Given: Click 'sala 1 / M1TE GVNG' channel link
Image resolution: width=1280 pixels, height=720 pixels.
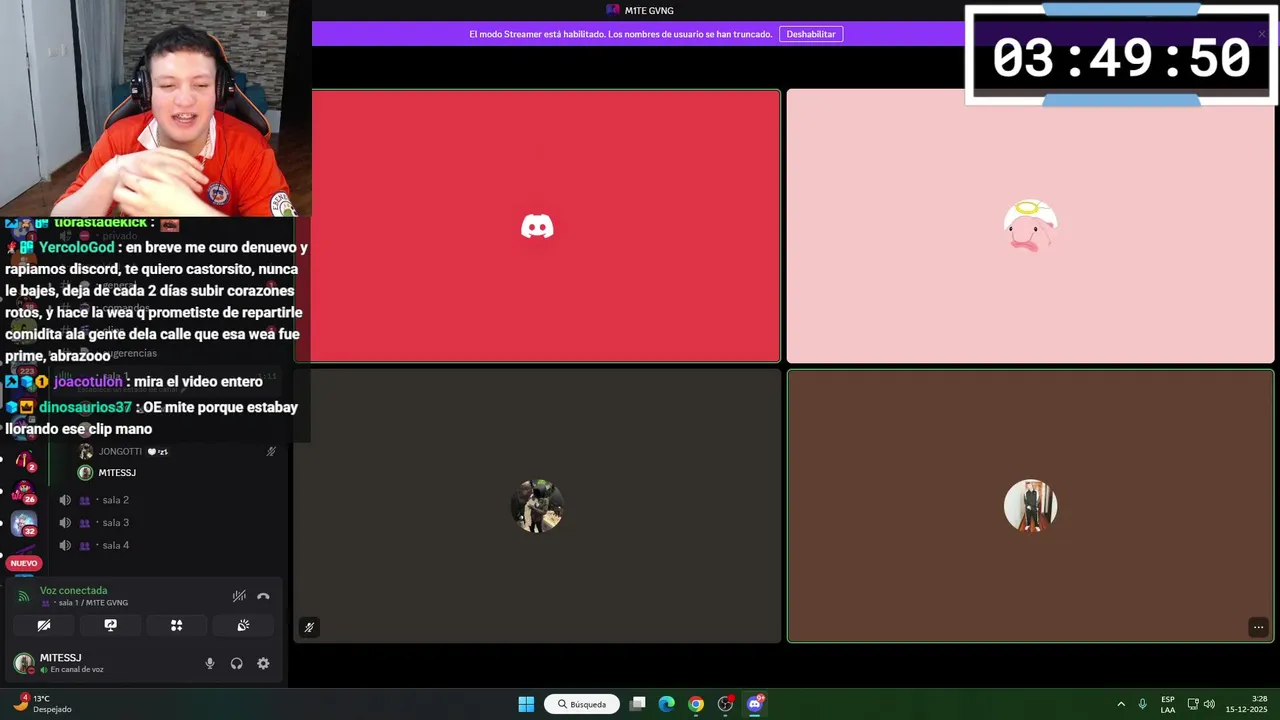Looking at the screenshot, I should (x=92, y=603).
